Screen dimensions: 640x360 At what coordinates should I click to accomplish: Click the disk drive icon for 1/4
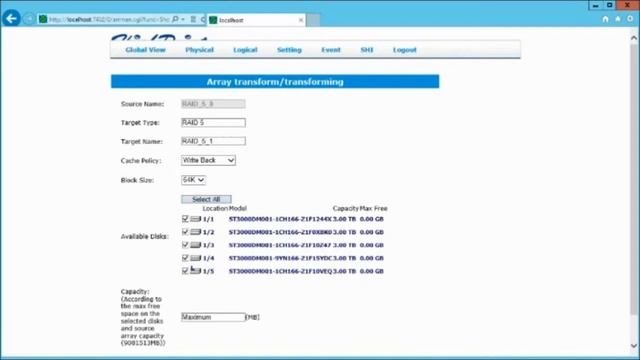point(196,258)
